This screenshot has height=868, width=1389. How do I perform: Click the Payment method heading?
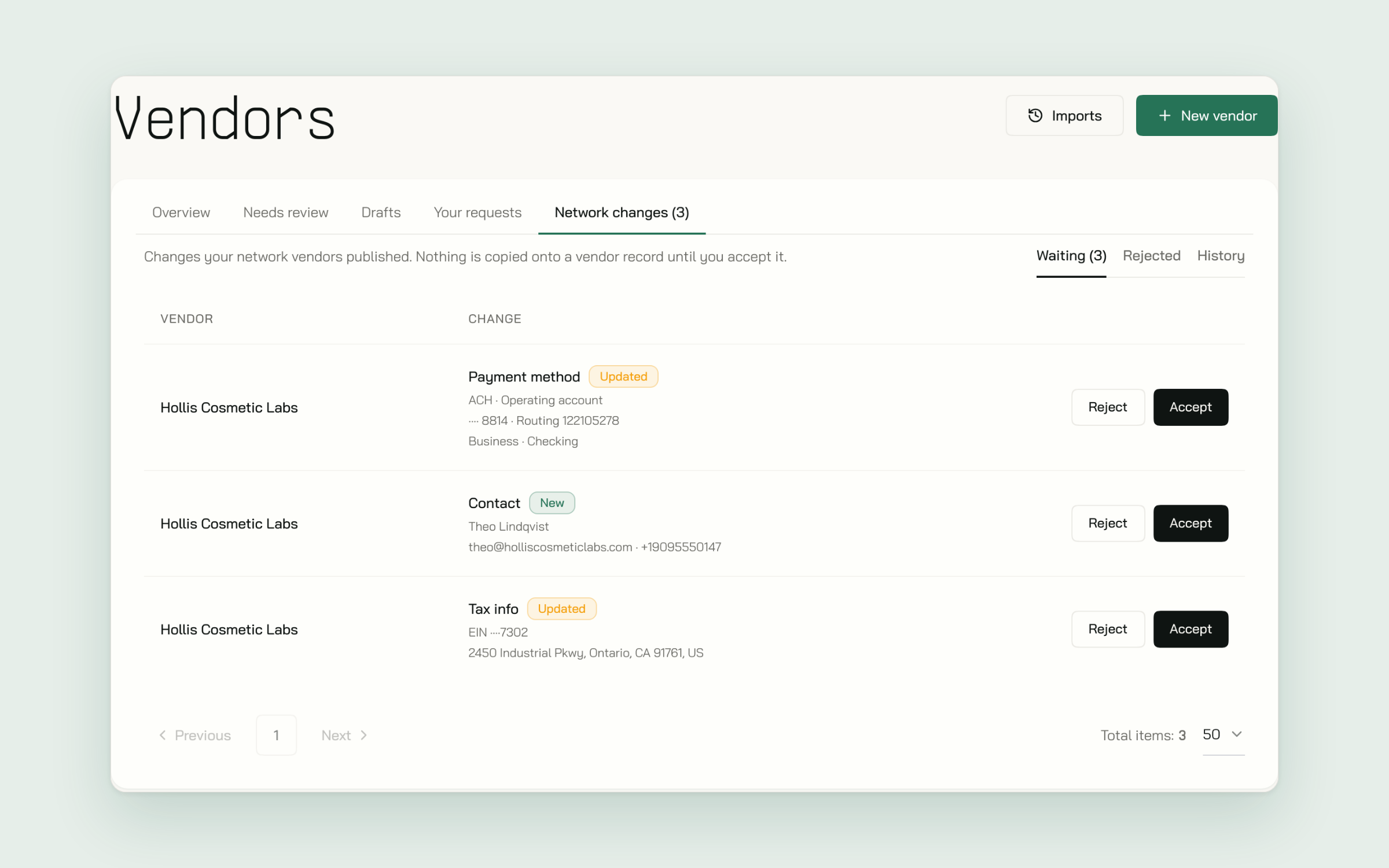(x=524, y=377)
